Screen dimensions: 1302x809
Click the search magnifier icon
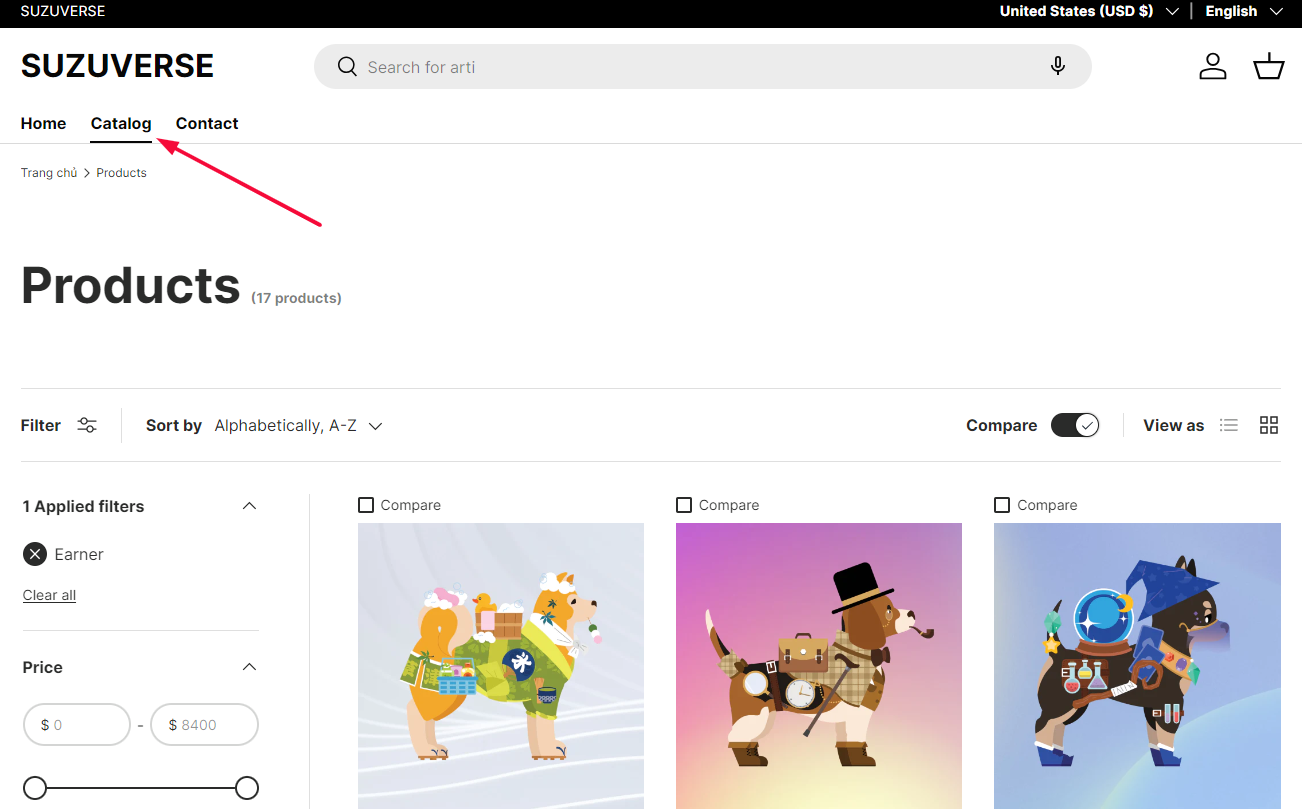coord(347,67)
